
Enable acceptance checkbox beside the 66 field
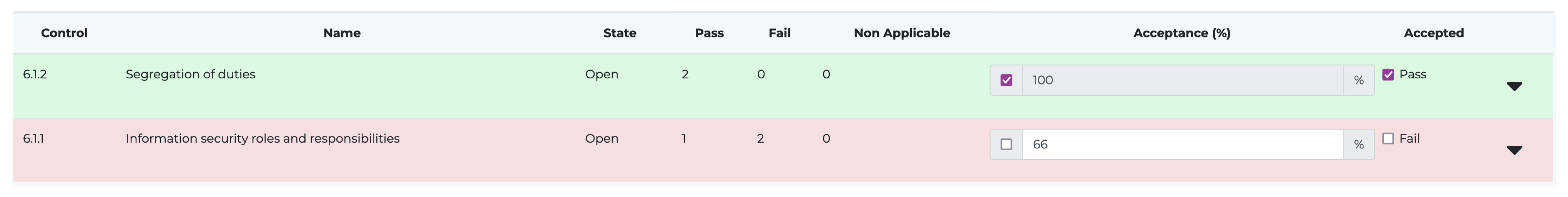tap(1006, 145)
